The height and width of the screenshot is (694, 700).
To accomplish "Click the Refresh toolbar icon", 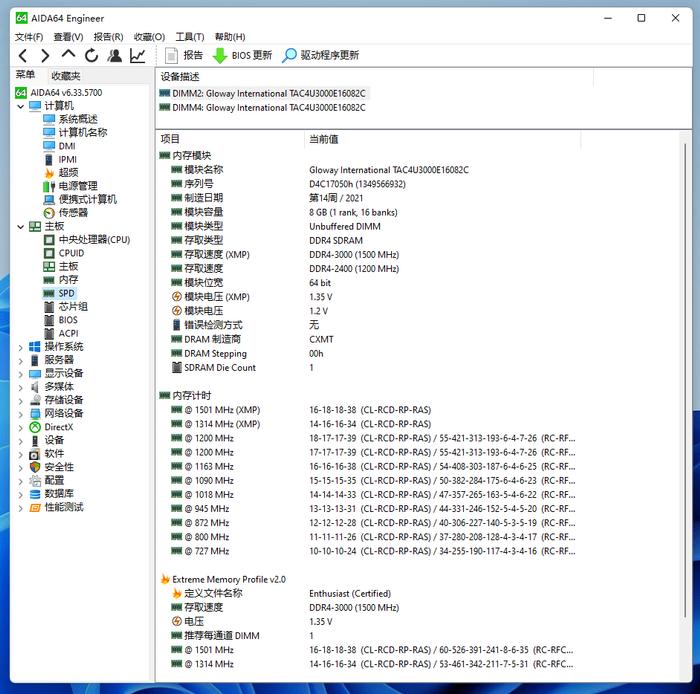I will click(92, 55).
